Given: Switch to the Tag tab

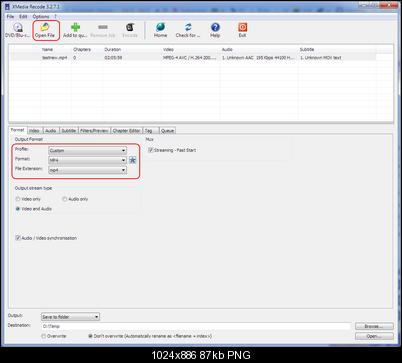Looking at the screenshot, I should (151, 131).
